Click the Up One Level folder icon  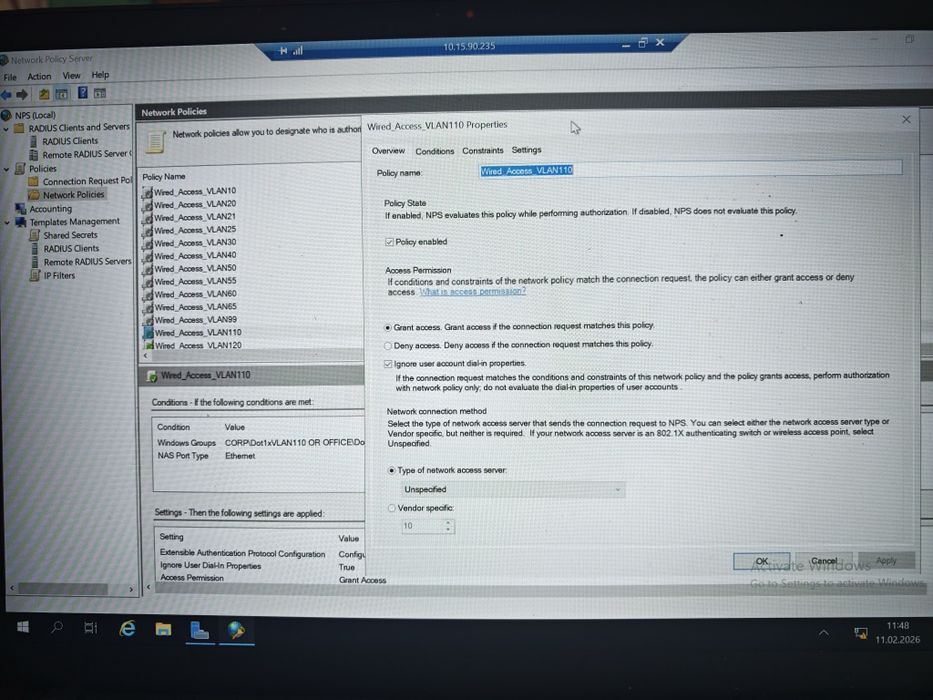pos(44,93)
